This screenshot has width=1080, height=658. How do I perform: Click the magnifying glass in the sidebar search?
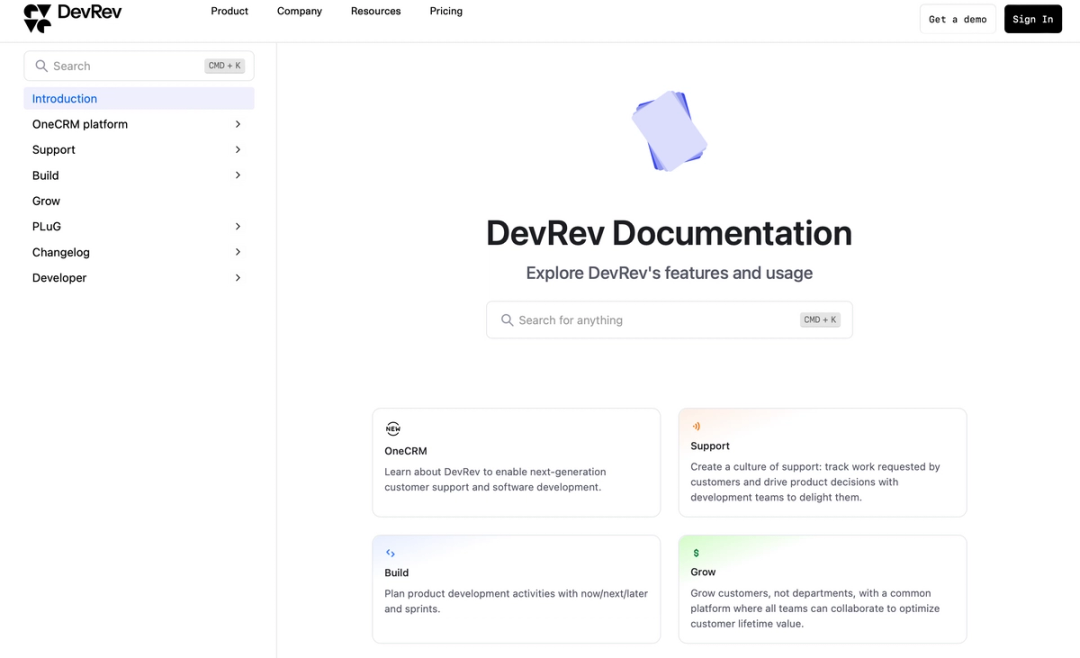pos(41,65)
